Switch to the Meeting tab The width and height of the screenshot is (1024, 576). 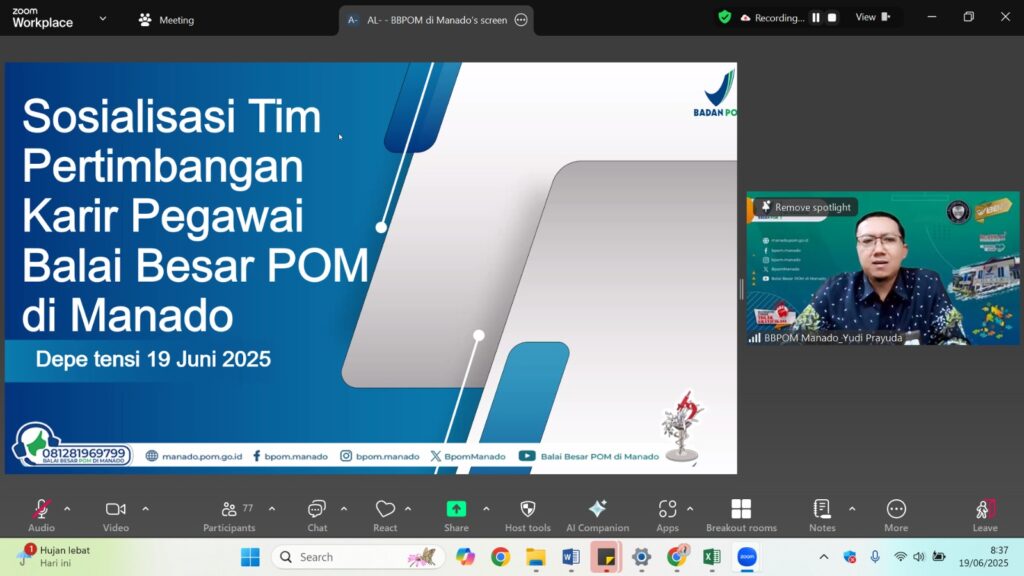point(167,20)
